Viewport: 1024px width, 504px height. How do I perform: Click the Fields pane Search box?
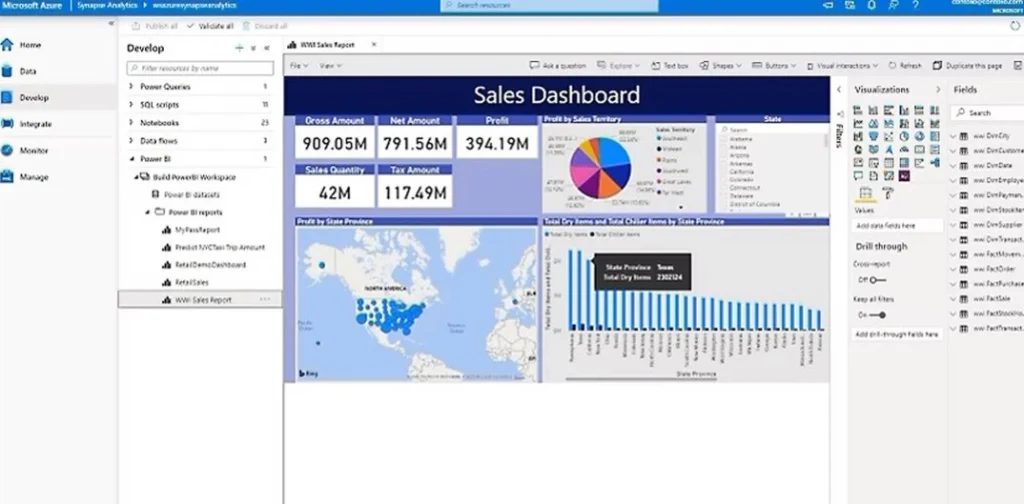point(987,113)
